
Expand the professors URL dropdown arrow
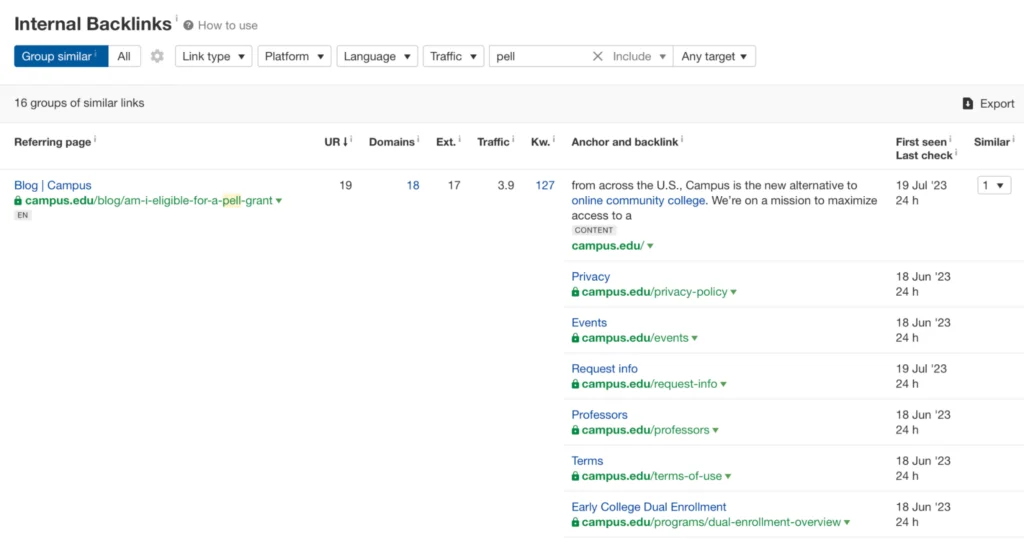[x=715, y=431]
